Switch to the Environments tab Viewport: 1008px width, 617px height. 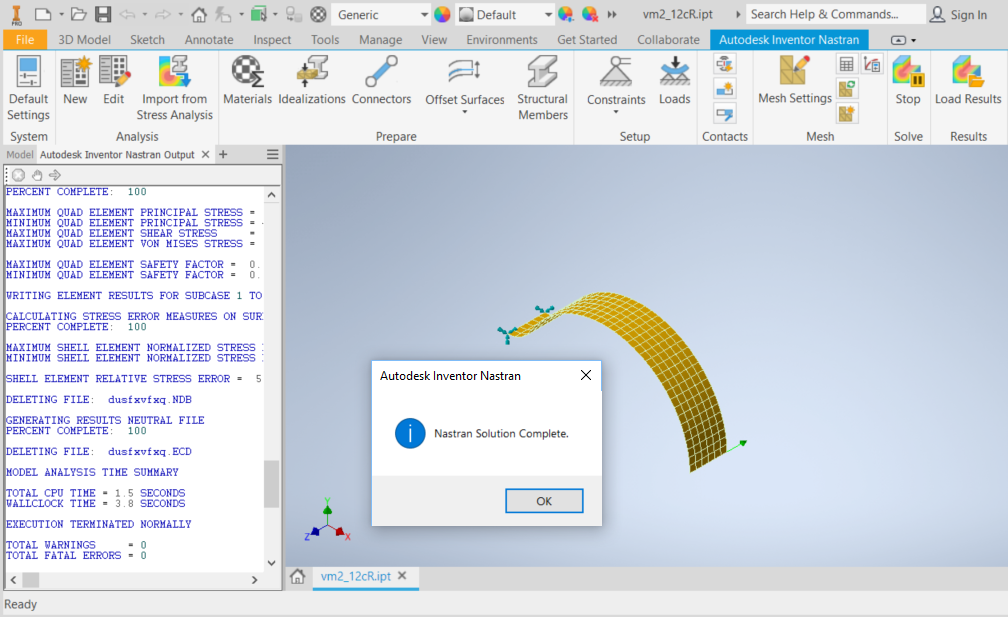point(502,40)
